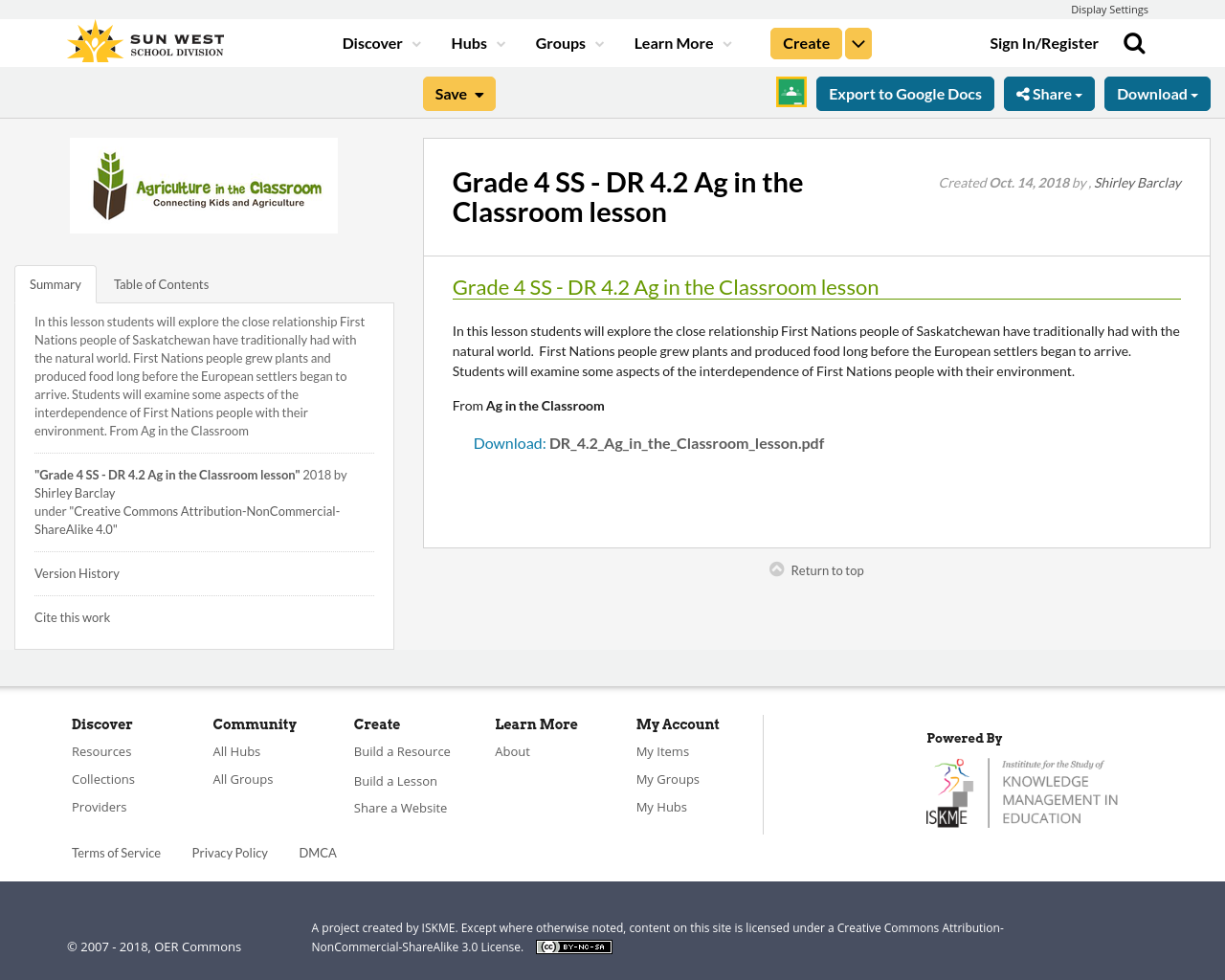Open the DR_4.2 lesson PDF download link
The height and width of the screenshot is (980, 1225).
pyautogui.click(x=508, y=442)
